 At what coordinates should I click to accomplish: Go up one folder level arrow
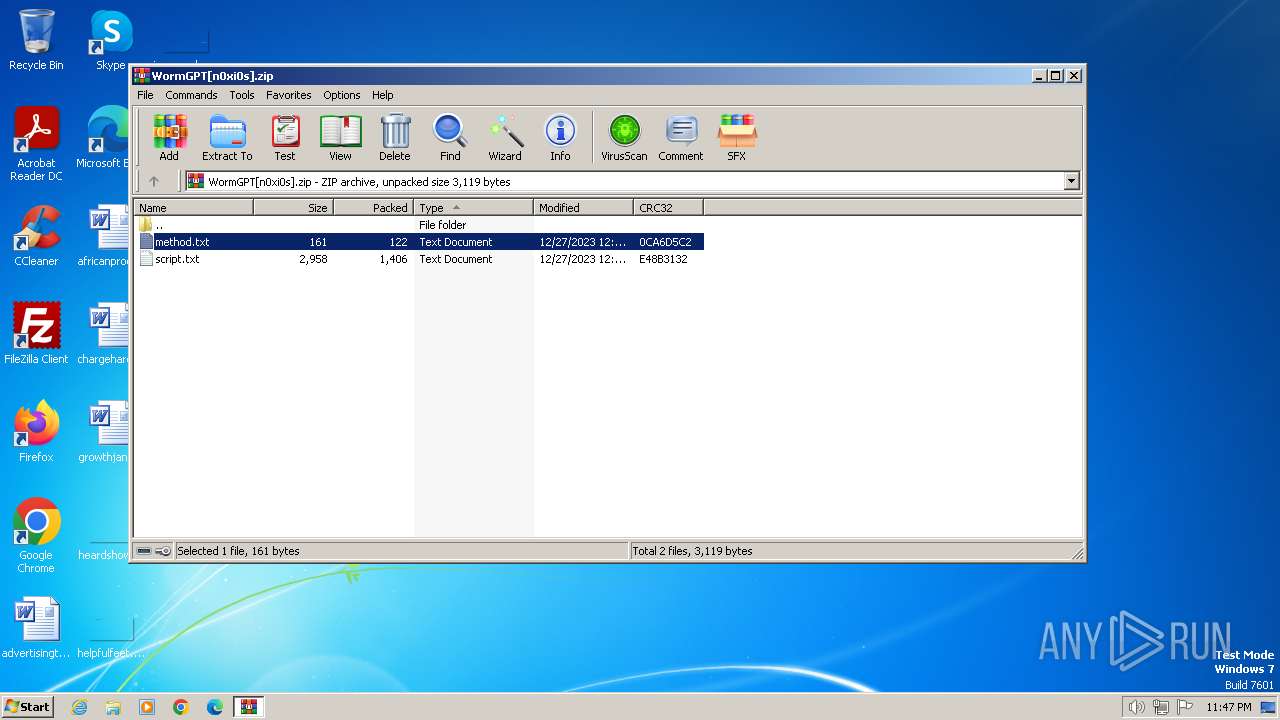153,181
